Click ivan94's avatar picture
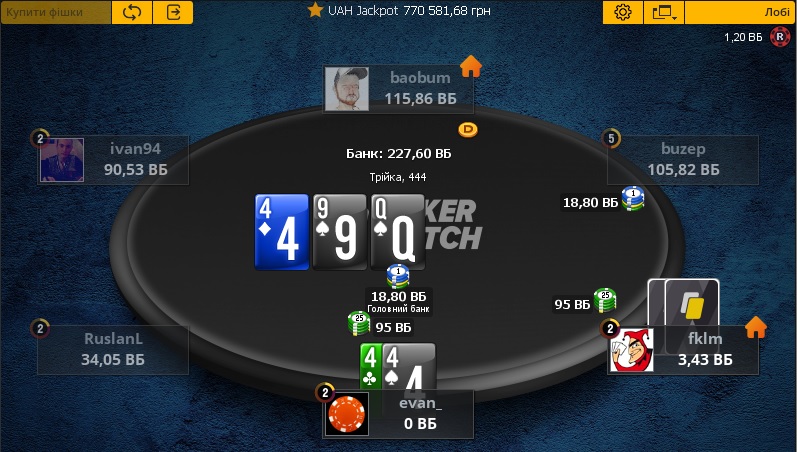 [x=62, y=160]
